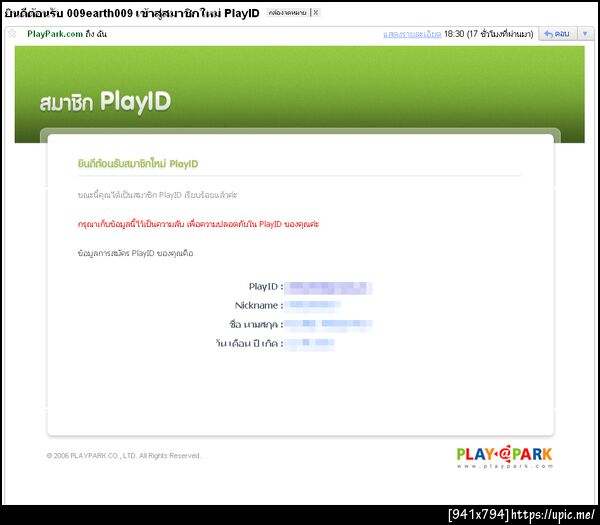Viewport: 600px width, 525px height.
Task: Open the reply options dropdown arrow
Action: [x=585, y=34]
